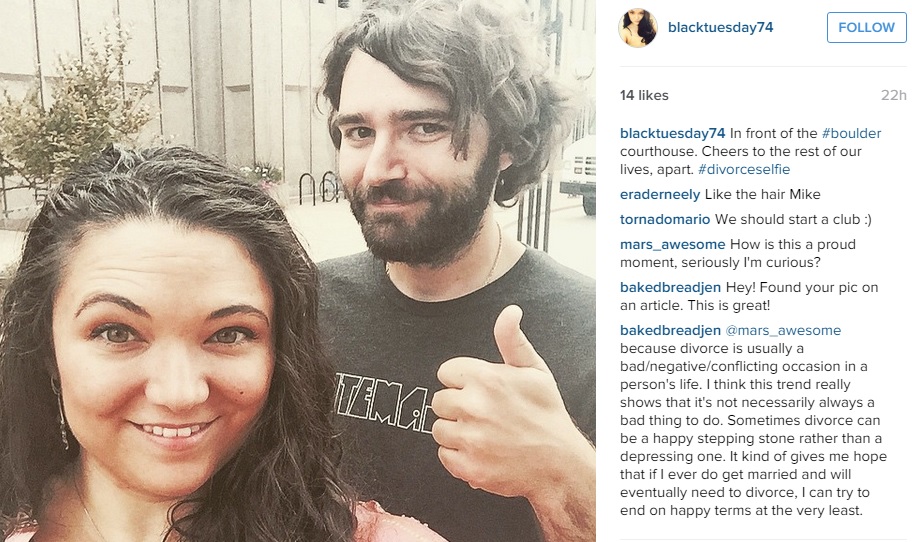Open the #boulder hashtag

(851, 133)
